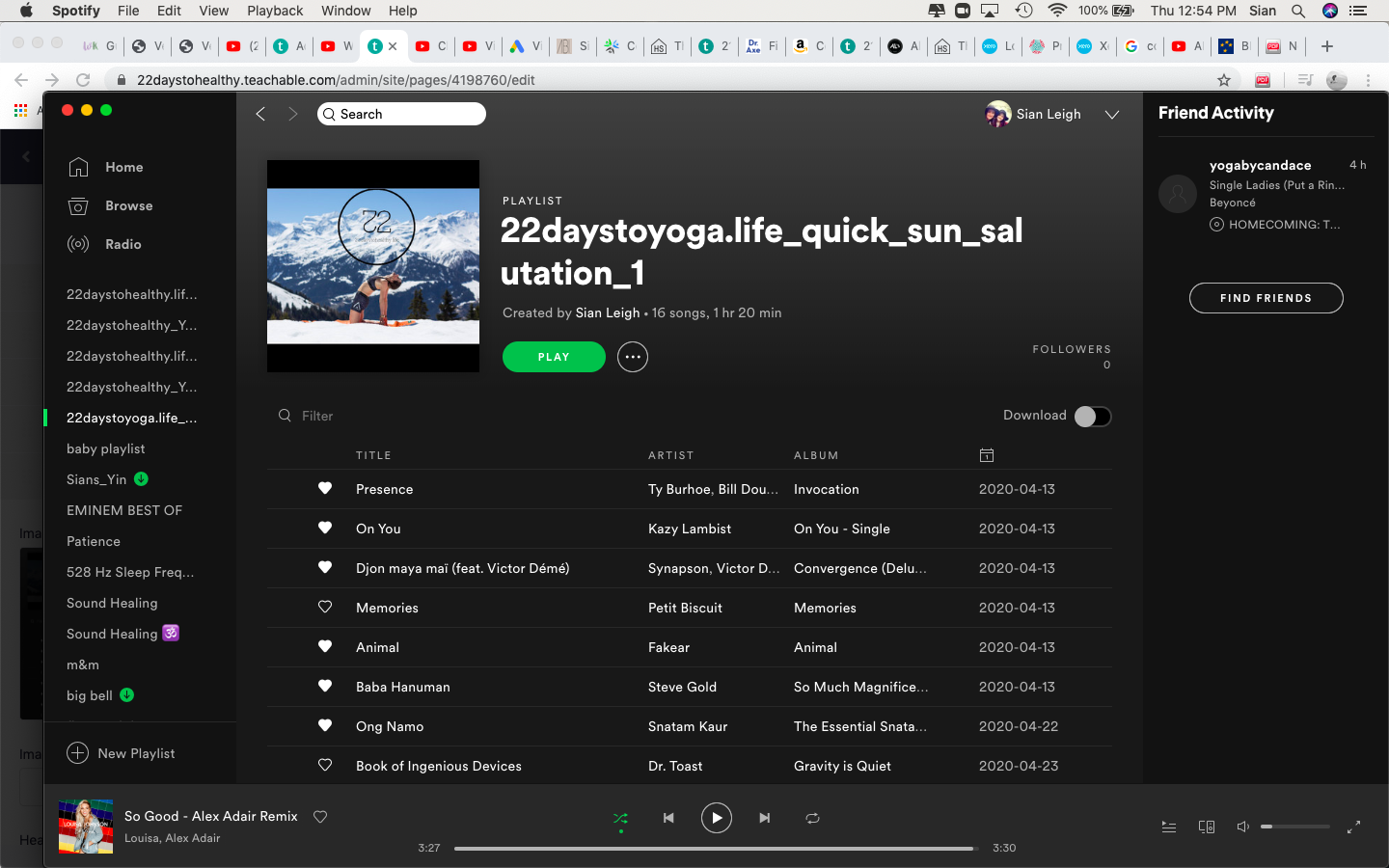This screenshot has width=1389, height=868.
Task: Go forward with the Spotify forward arrow
Action: pyautogui.click(x=293, y=114)
